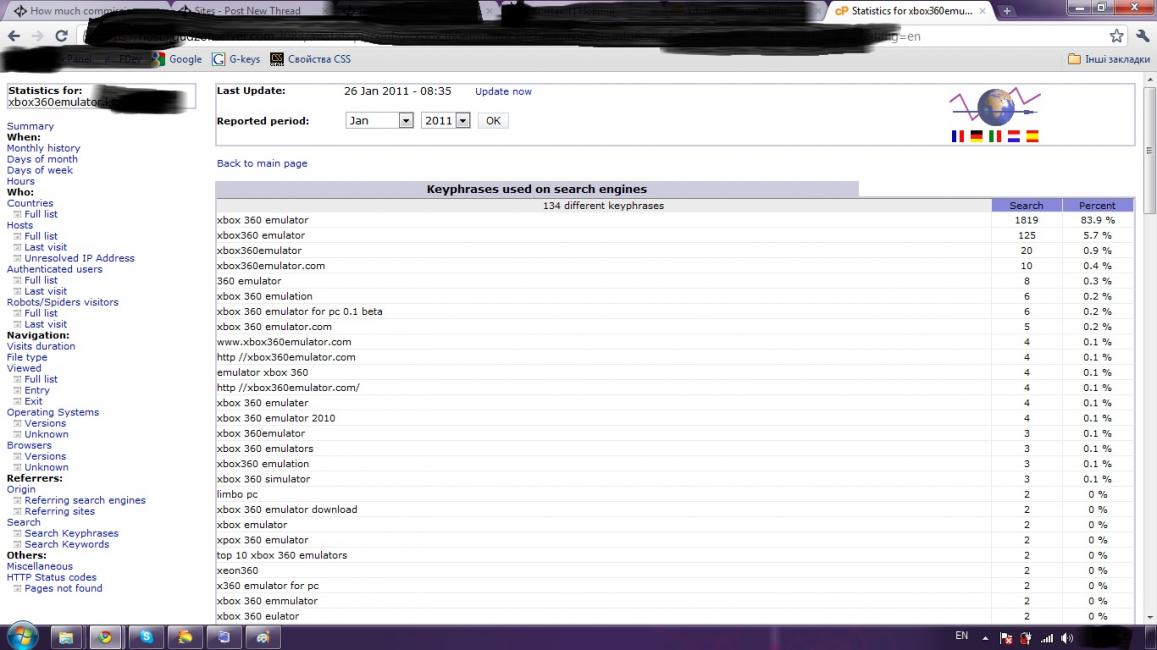Image resolution: width=1157 pixels, height=650 pixels.
Task: Open the Countries link
Action: [30, 203]
